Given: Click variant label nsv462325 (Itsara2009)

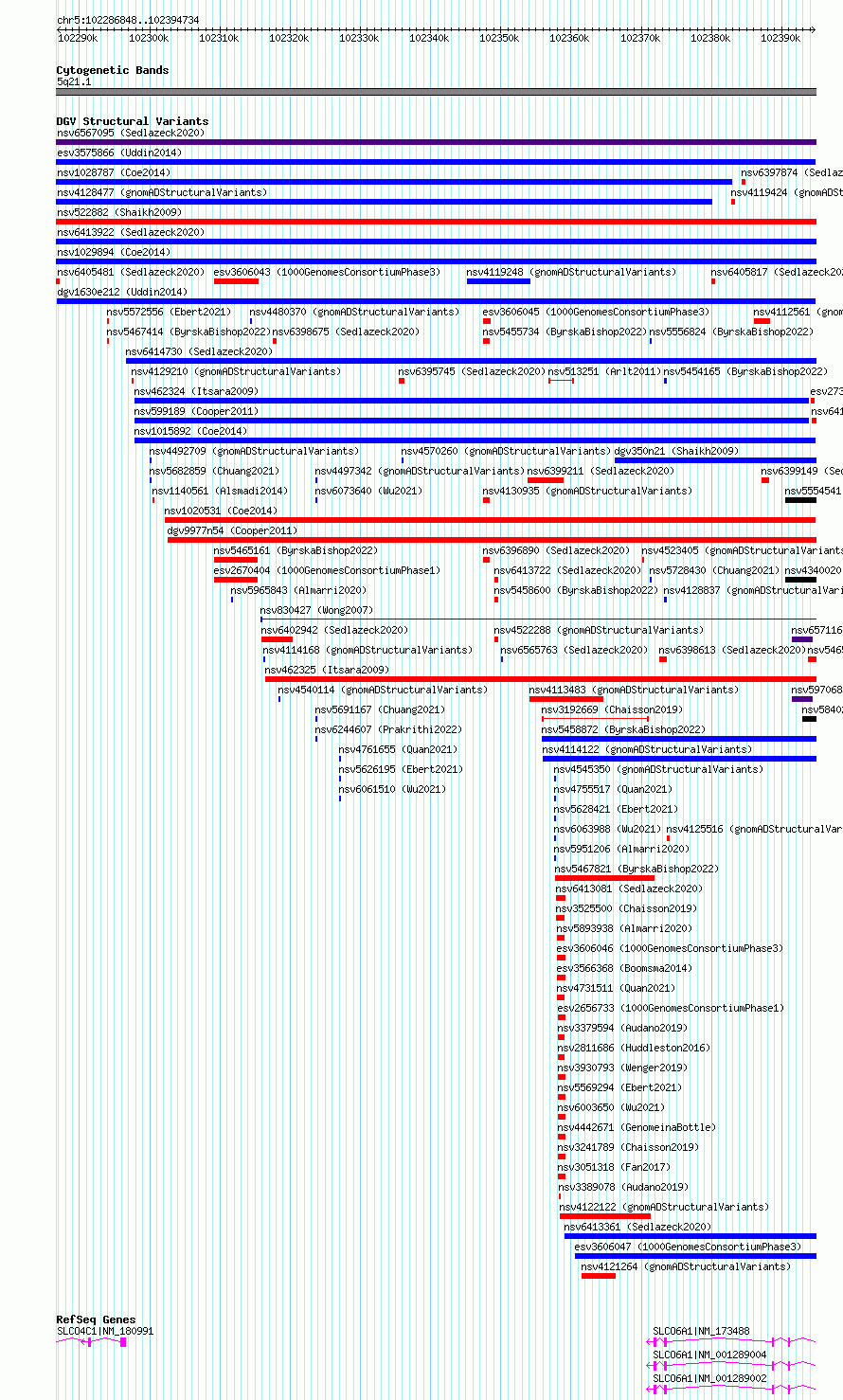Looking at the screenshot, I should [327, 671].
